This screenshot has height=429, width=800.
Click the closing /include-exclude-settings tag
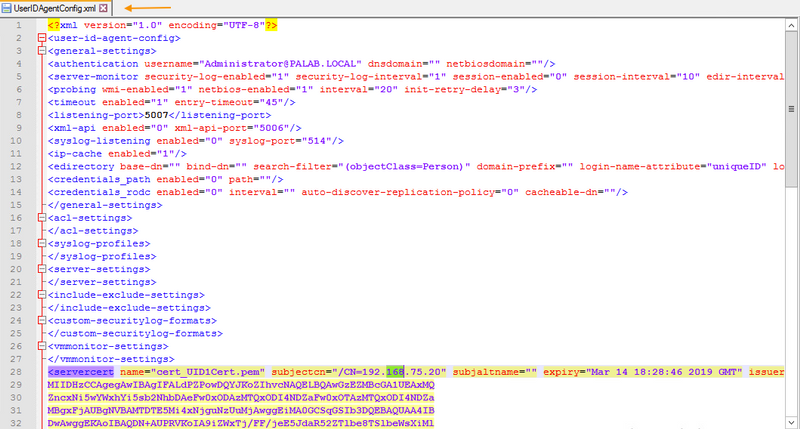pos(129,308)
